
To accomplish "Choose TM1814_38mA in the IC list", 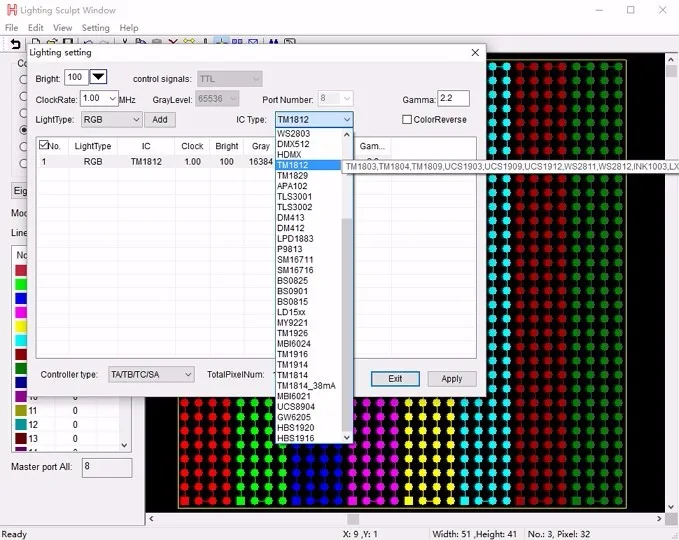I will 308,385.
